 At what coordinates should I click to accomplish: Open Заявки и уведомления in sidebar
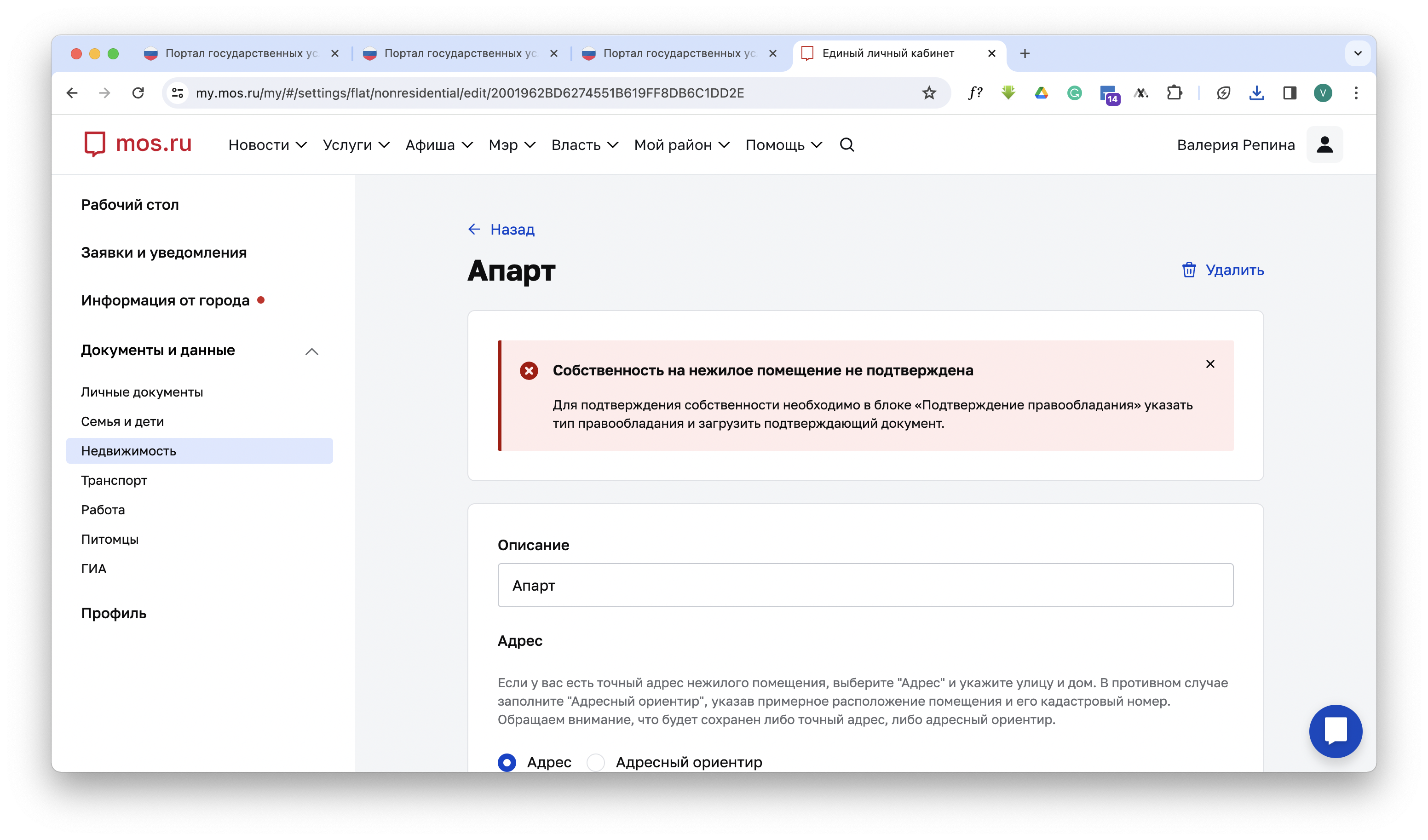click(x=164, y=252)
